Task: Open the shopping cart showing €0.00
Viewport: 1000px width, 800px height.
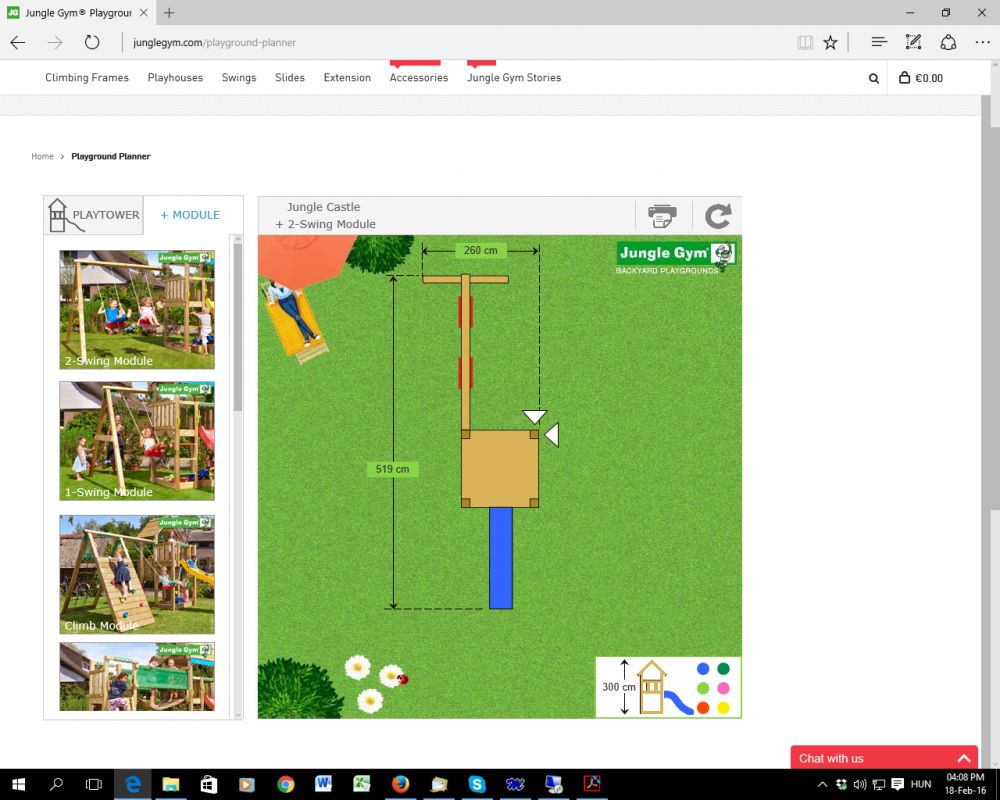Action: 920,78
